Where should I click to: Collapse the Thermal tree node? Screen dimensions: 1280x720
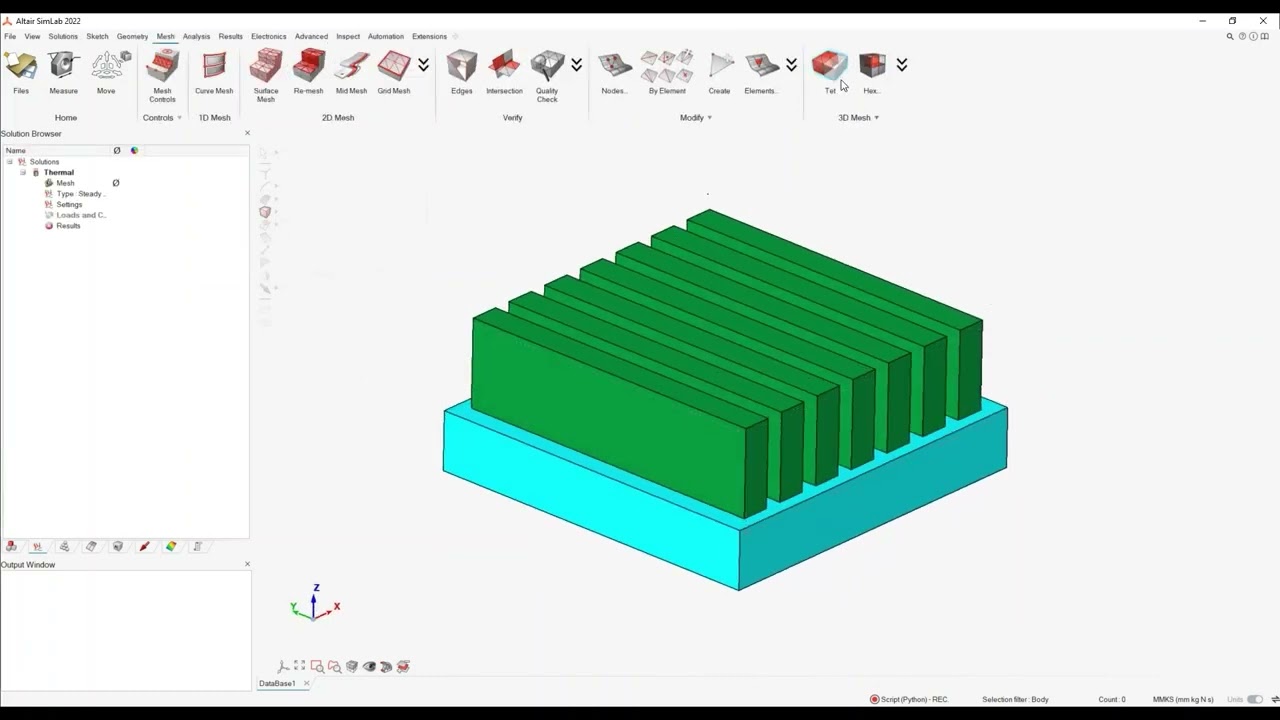click(x=23, y=173)
